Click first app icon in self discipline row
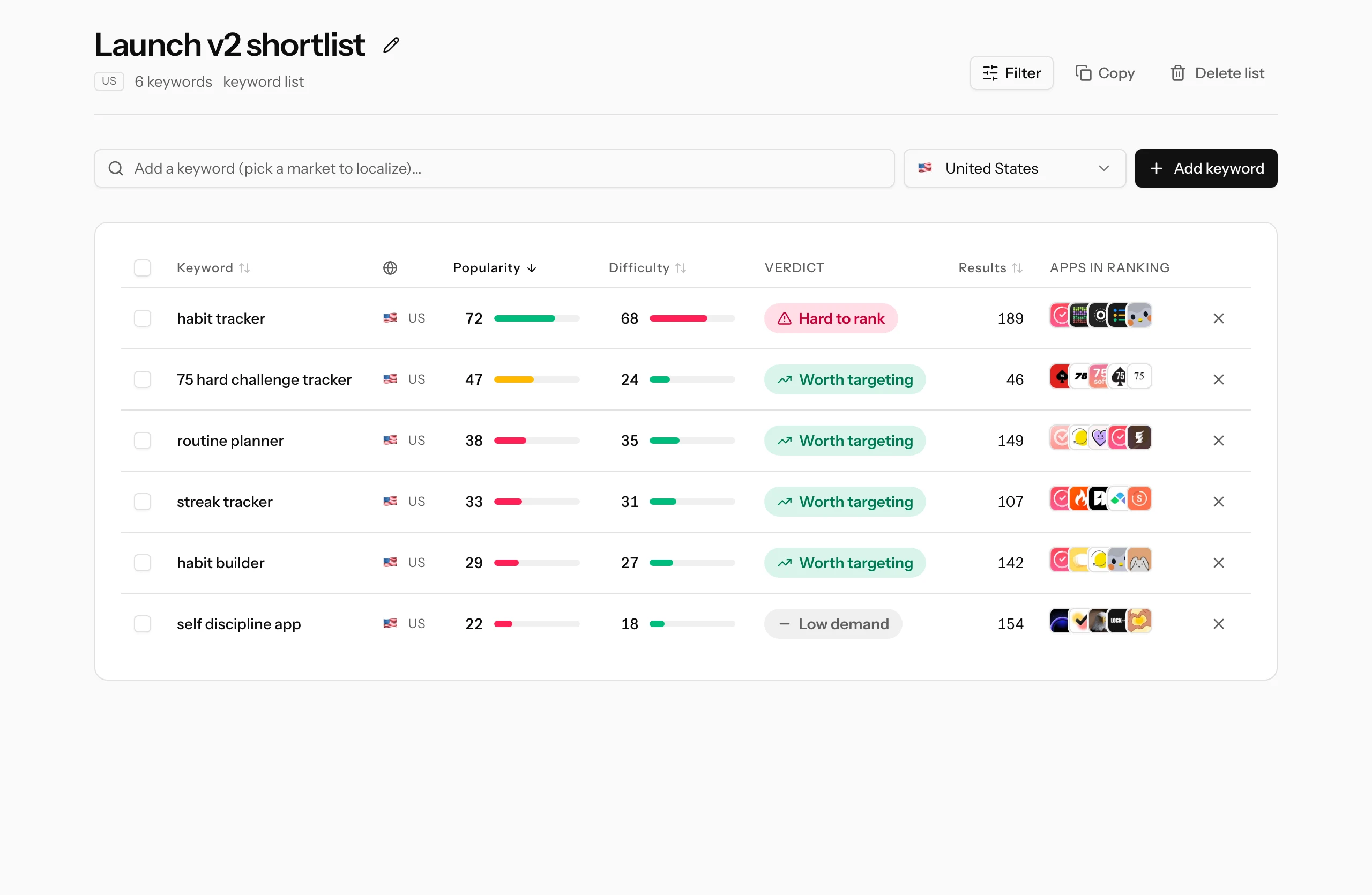The height and width of the screenshot is (895, 1372). pyautogui.click(x=1060, y=621)
